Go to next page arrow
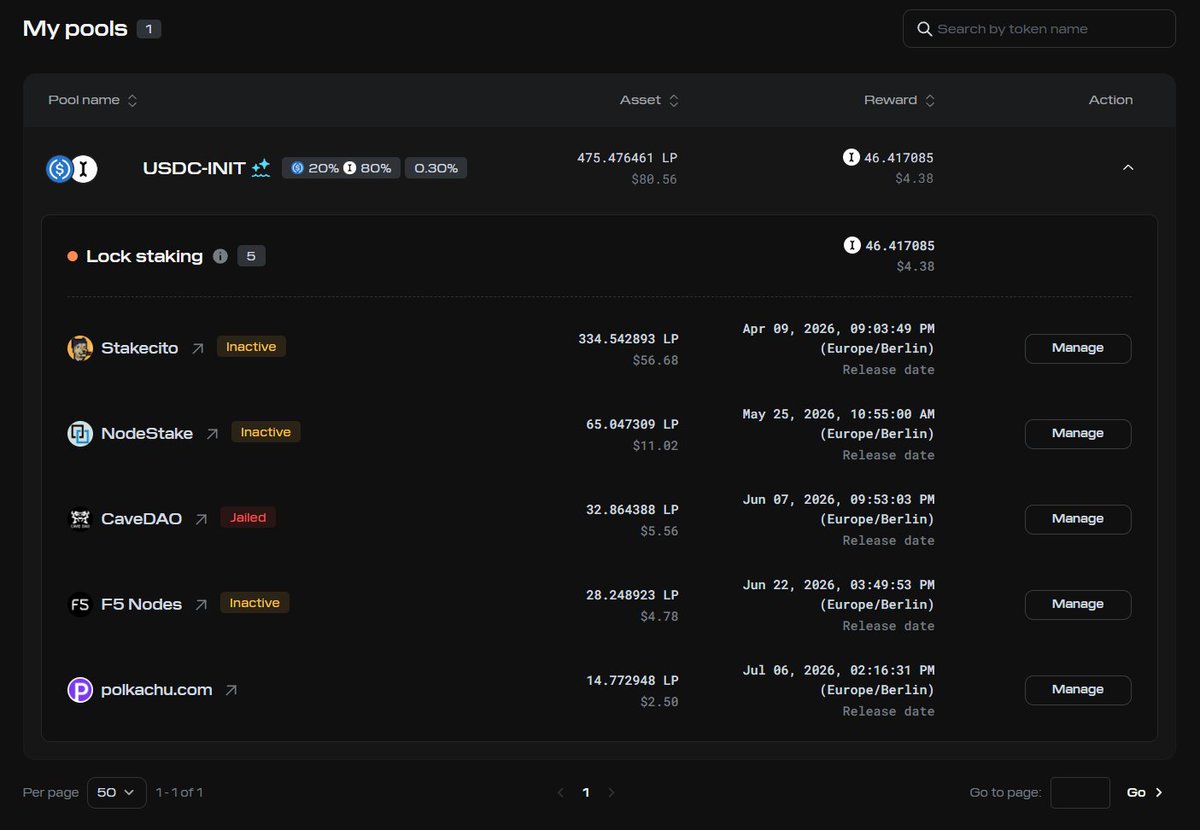The image size is (1200, 830). pyautogui.click(x=611, y=792)
